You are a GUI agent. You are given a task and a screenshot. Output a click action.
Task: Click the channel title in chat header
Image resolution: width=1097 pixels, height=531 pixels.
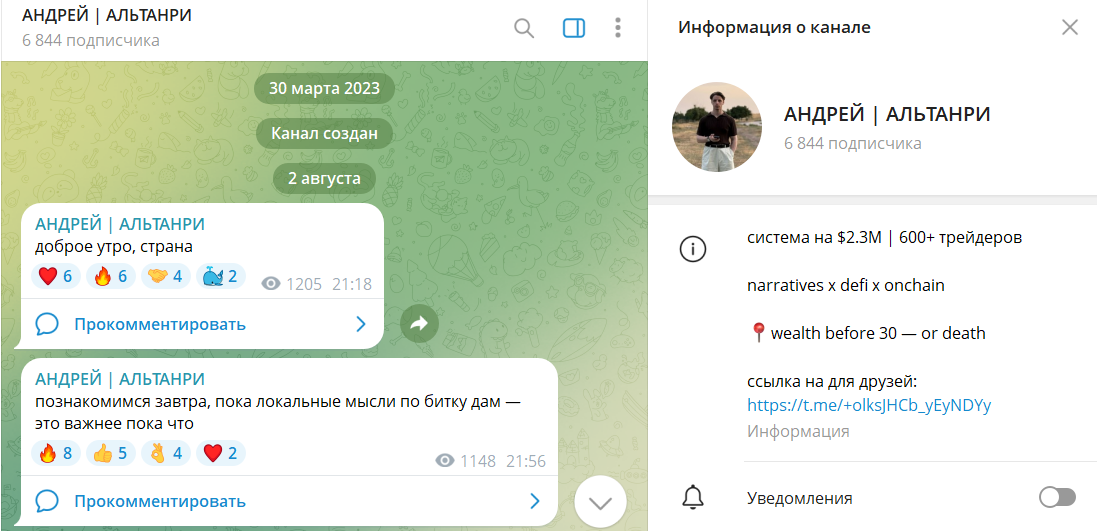[107, 15]
